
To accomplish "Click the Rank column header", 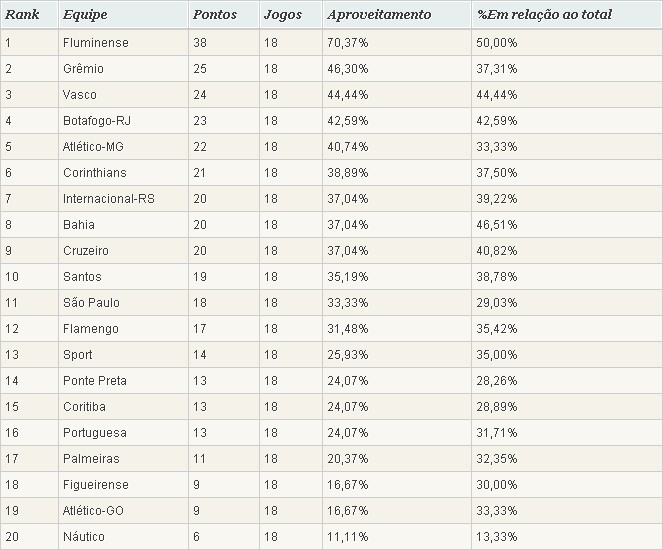I will coord(22,16).
